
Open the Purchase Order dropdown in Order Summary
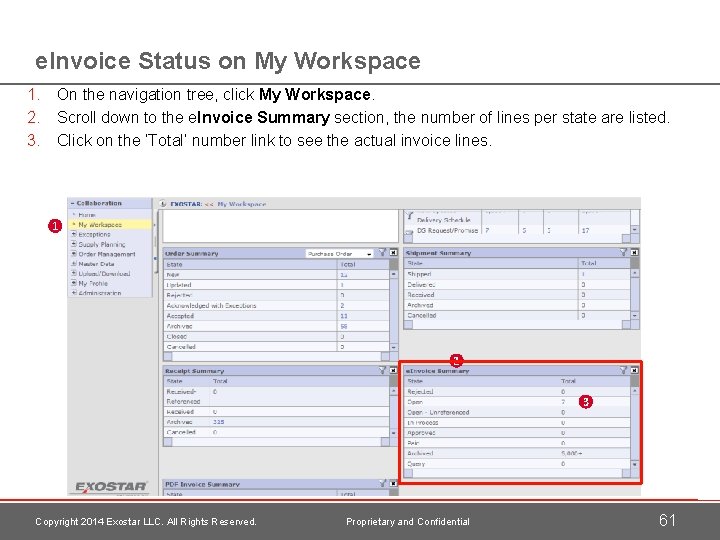[340, 253]
